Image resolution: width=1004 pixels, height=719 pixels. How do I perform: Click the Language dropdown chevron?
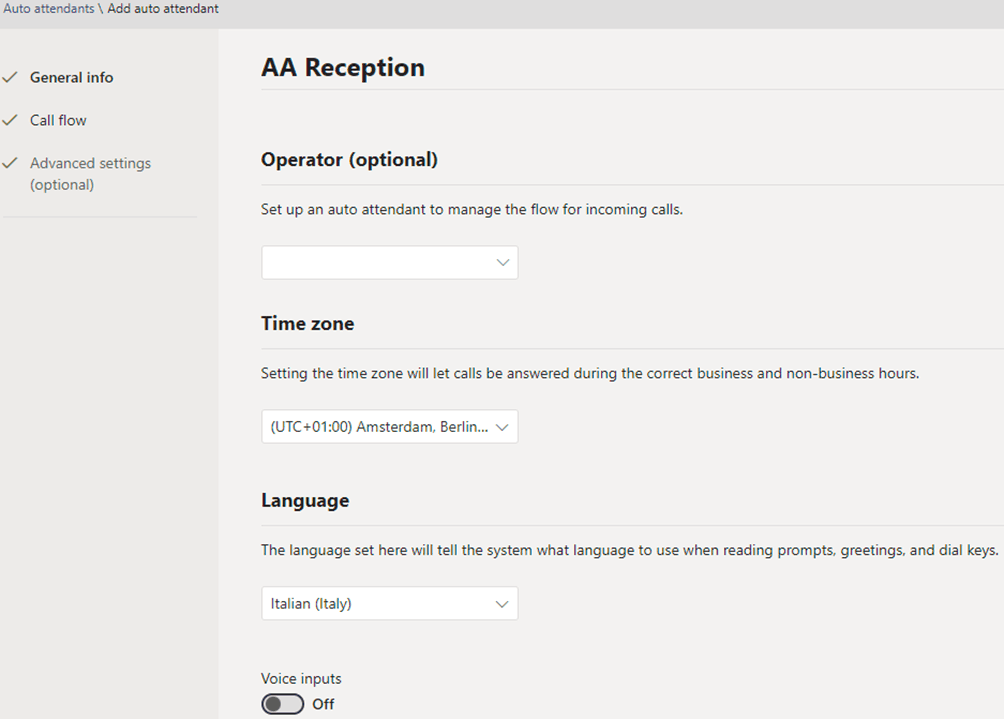[x=503, y=604]
